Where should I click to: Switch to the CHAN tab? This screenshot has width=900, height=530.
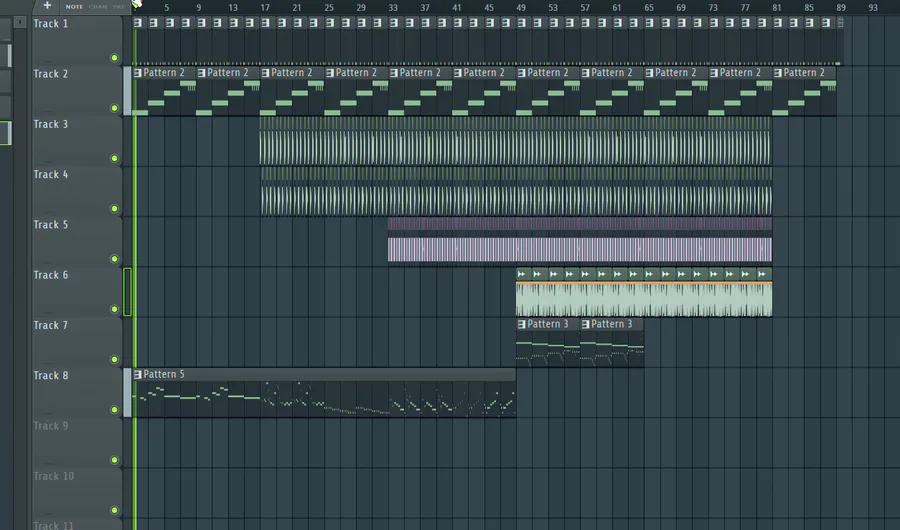coord(98,7)
